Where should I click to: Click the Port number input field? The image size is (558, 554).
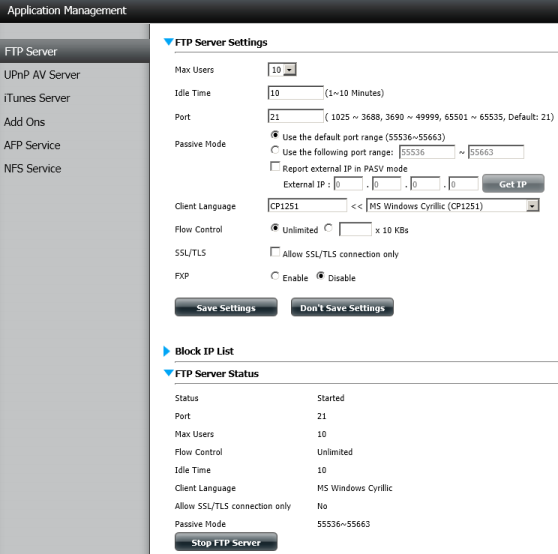(x=295, y=117)
